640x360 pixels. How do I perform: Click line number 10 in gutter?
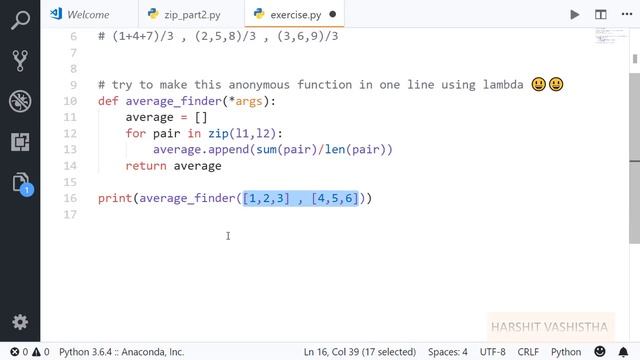point(70,101)
